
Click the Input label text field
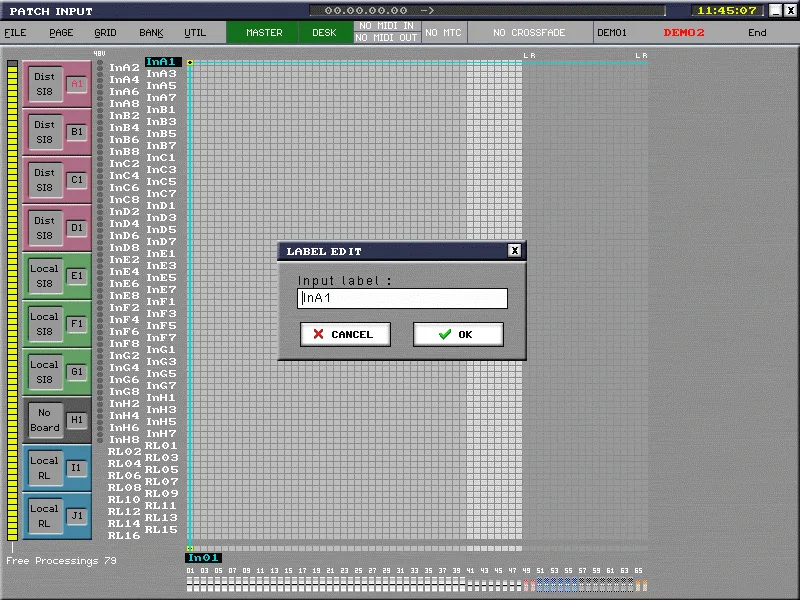tap(402, 298)
